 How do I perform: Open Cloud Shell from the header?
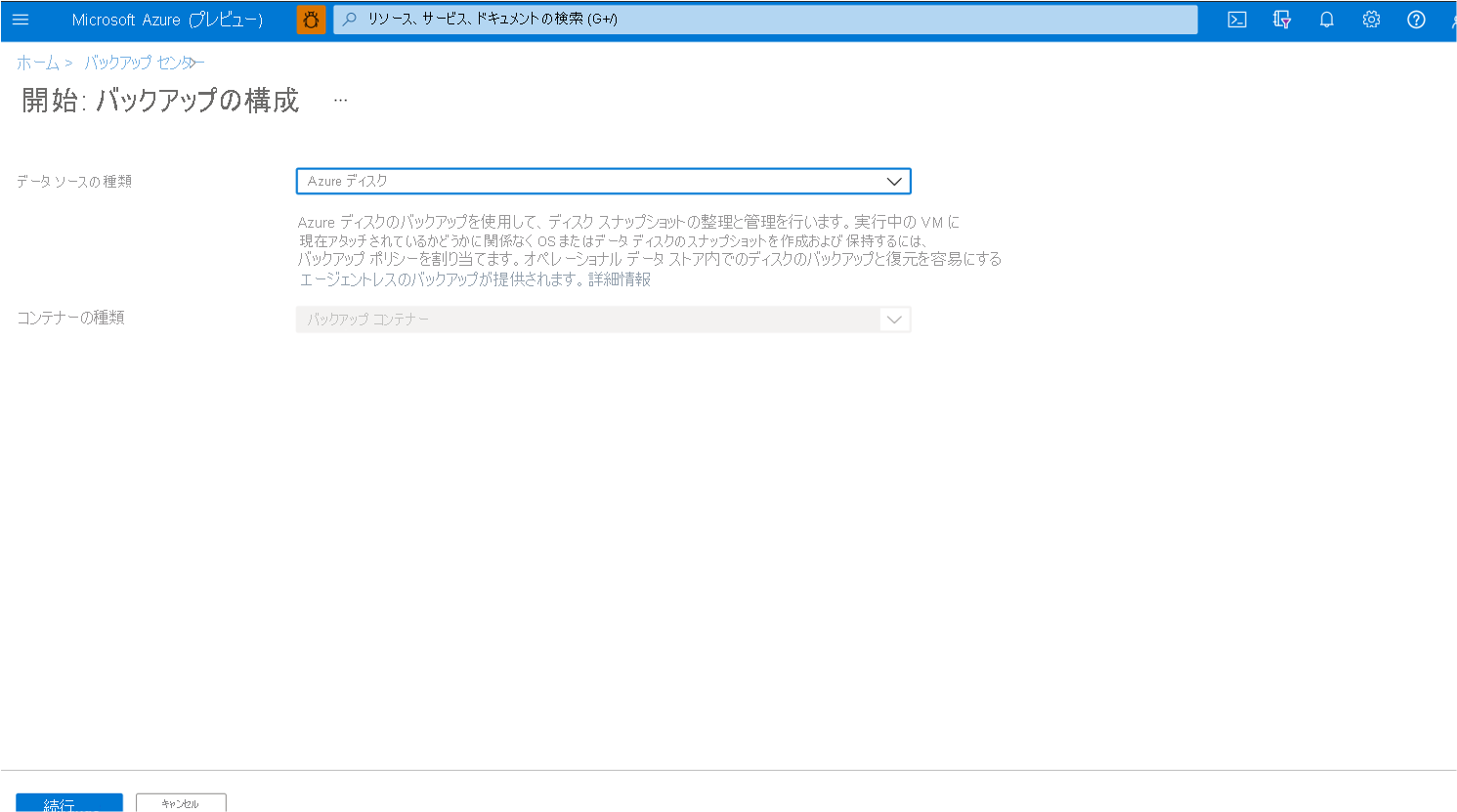(x=1237, y=20)
